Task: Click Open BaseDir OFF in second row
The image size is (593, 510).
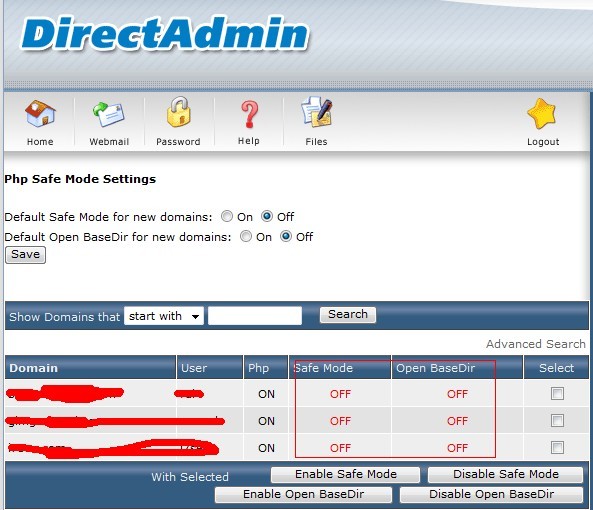Action: pos(457,421)
